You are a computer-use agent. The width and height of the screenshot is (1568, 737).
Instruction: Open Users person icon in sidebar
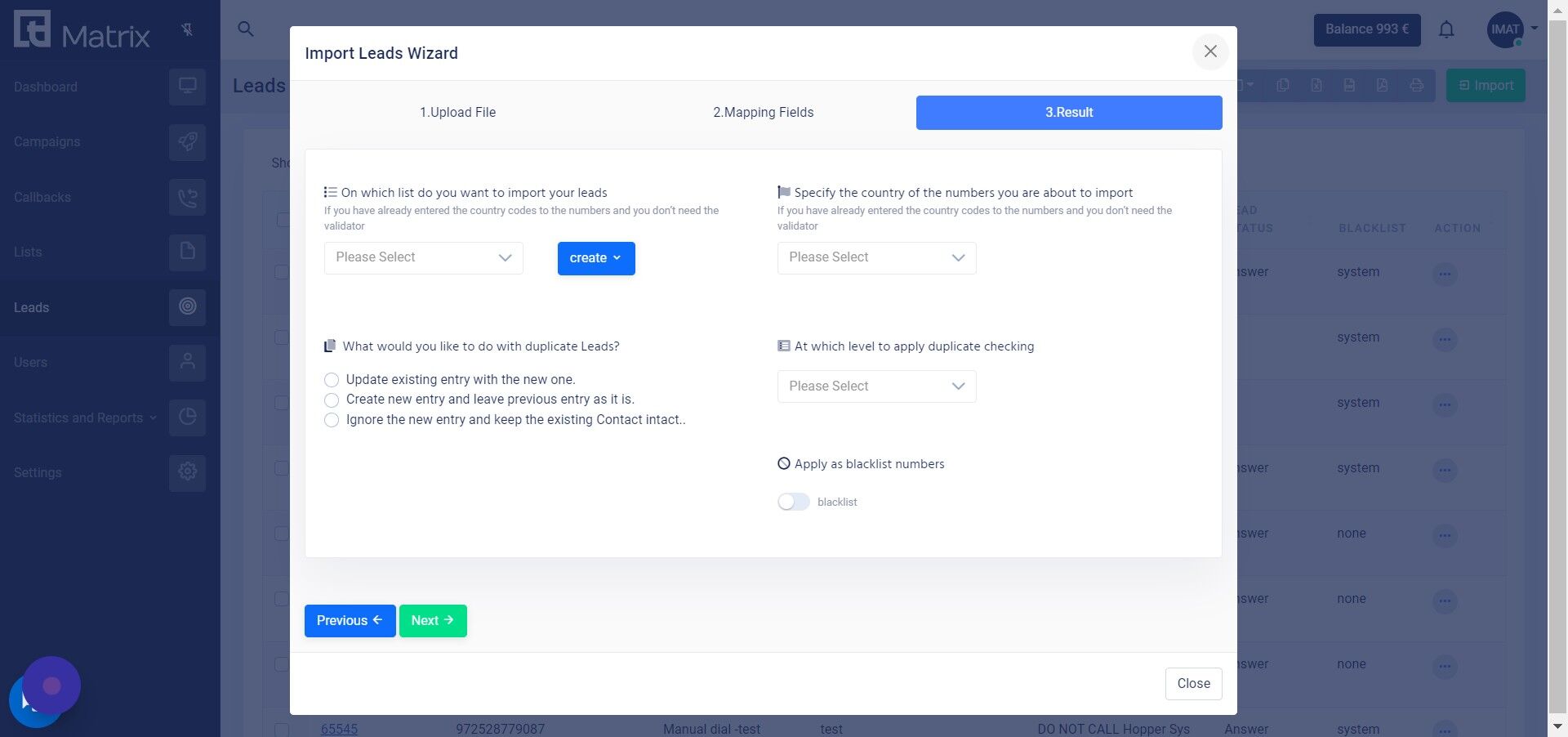coord(187,362)
